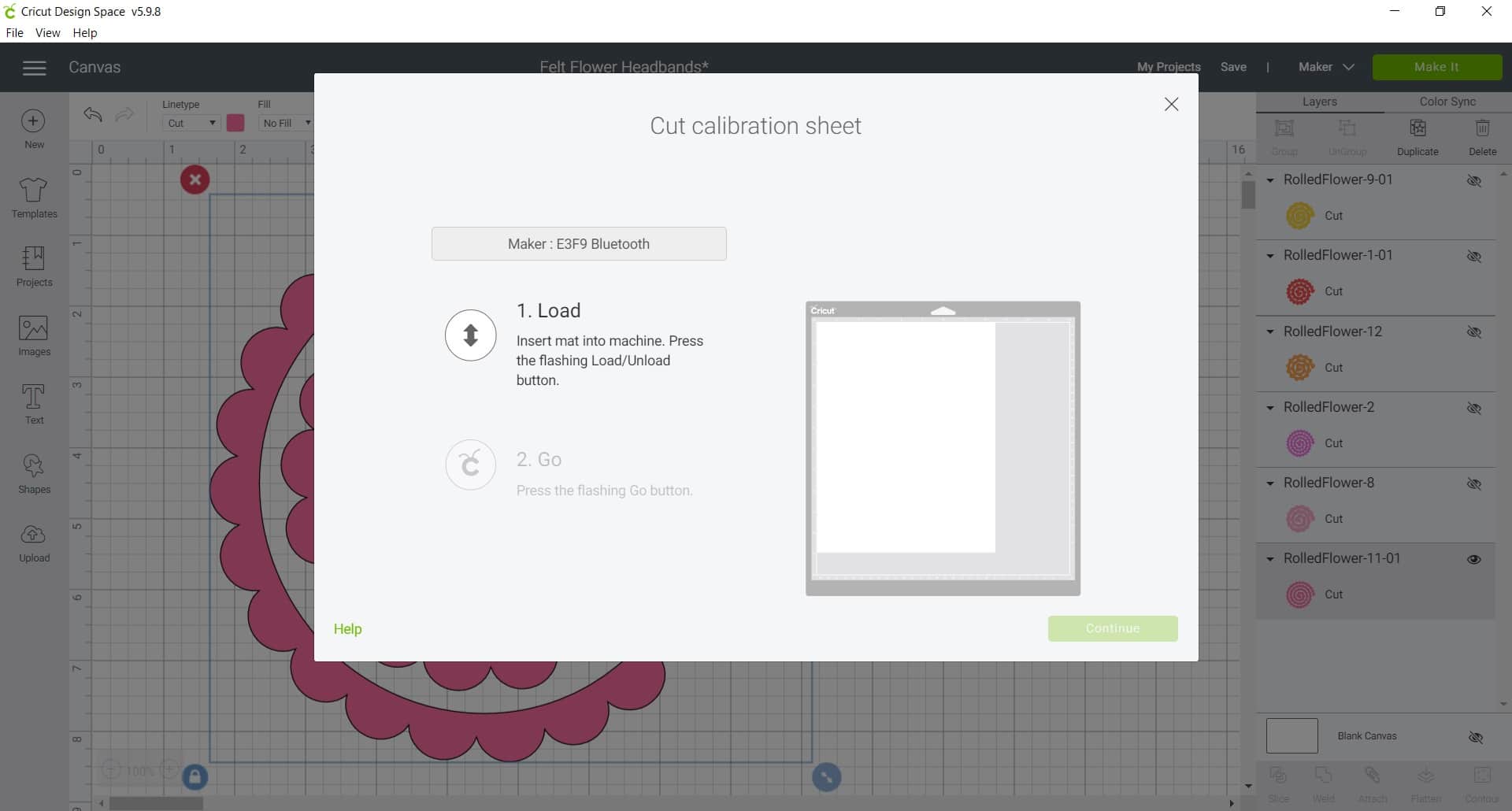Duplicate the selected layer

point(1417,136)
